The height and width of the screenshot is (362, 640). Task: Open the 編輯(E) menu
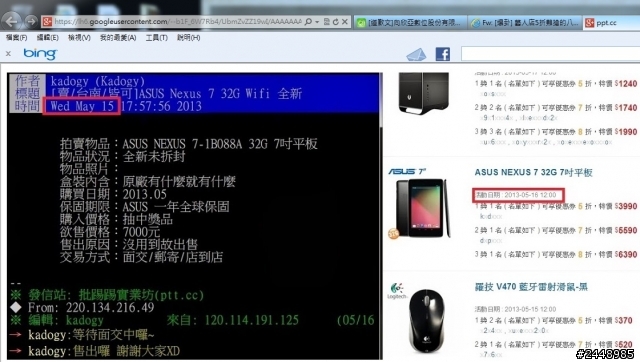[47, 38]
